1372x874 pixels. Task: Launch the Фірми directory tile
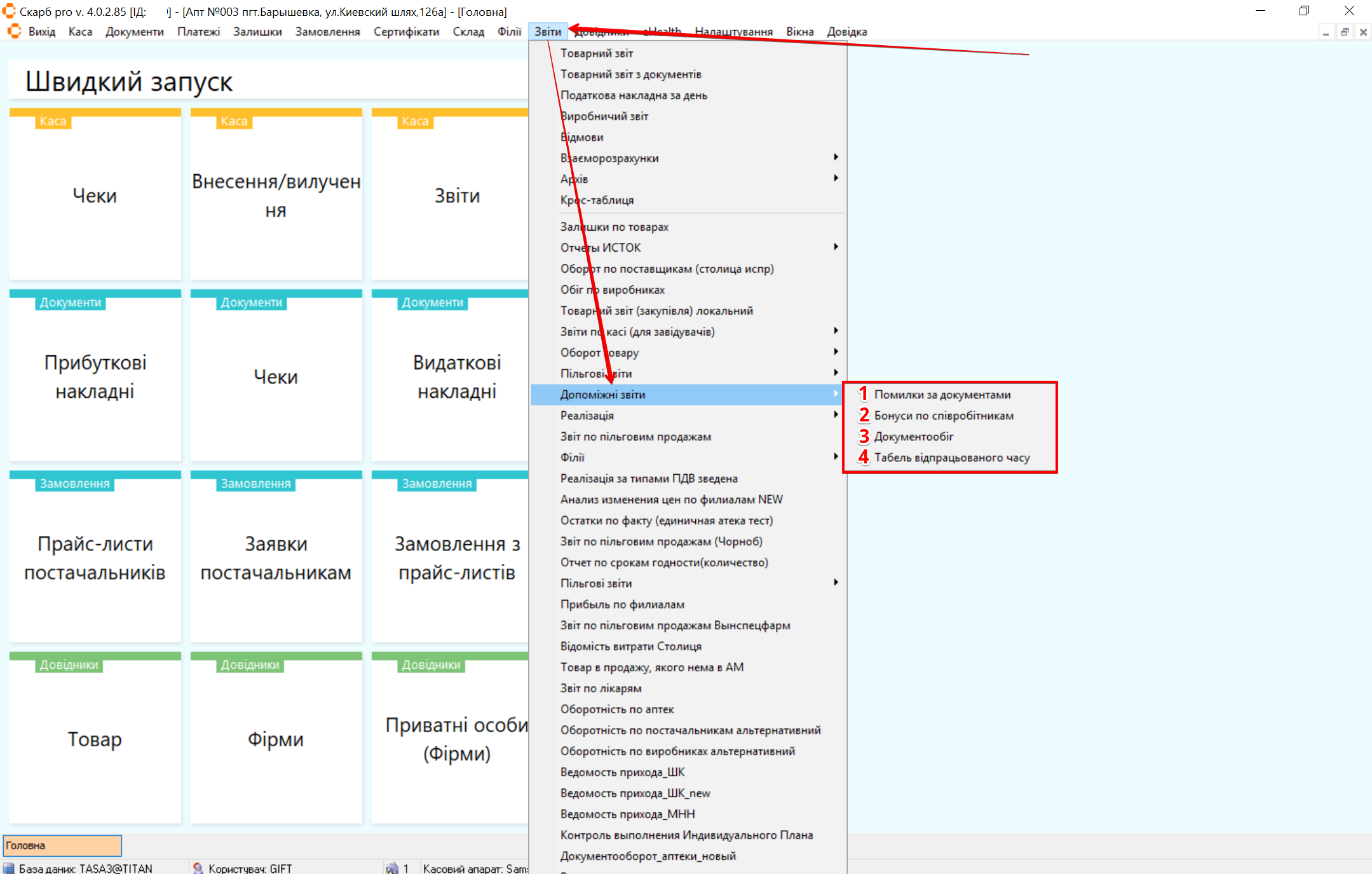[276, 739]
